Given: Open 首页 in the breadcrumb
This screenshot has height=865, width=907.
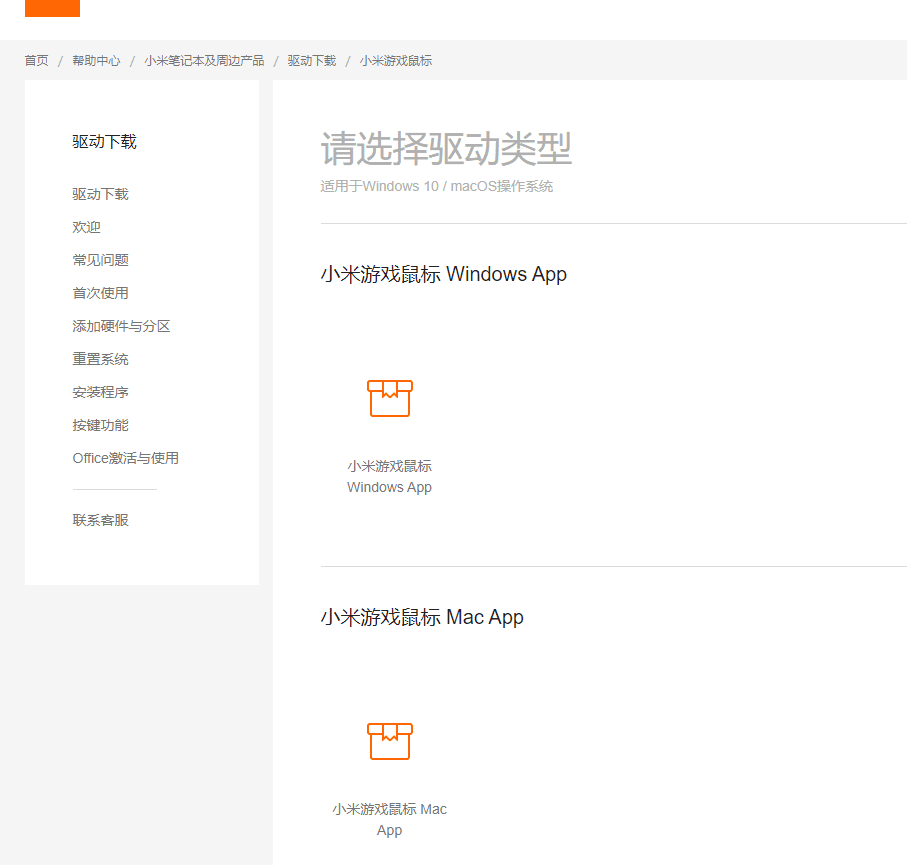Looking at the screenshot, I should [36, 61].
